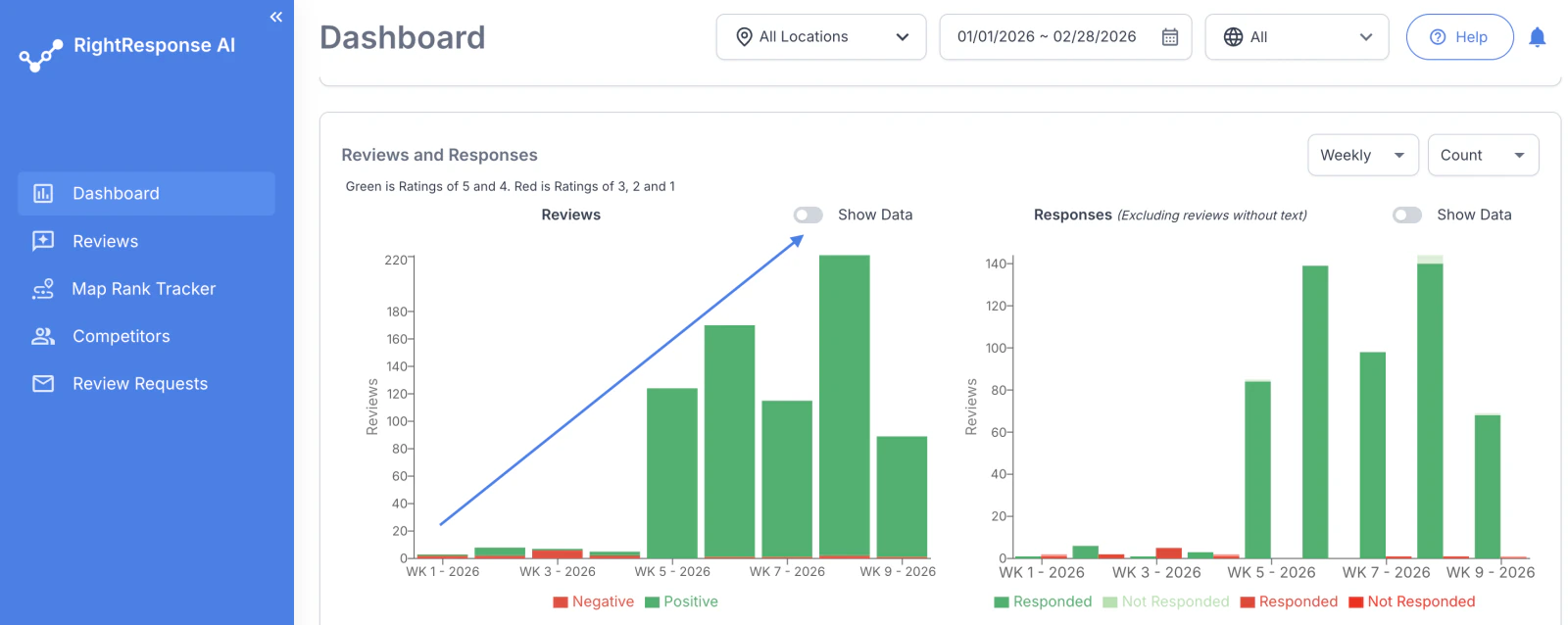Click the RightResponse AI logo icon
This screenshot has width=1568, height=625.
click(x=41, y=57)
